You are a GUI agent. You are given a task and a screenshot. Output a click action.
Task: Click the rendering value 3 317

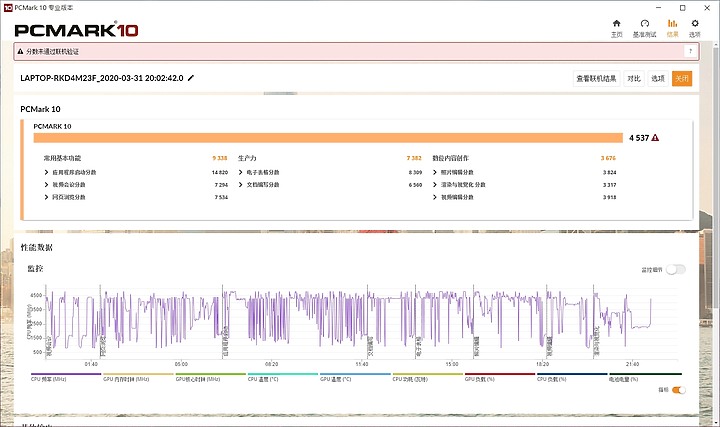coord(609,185)
